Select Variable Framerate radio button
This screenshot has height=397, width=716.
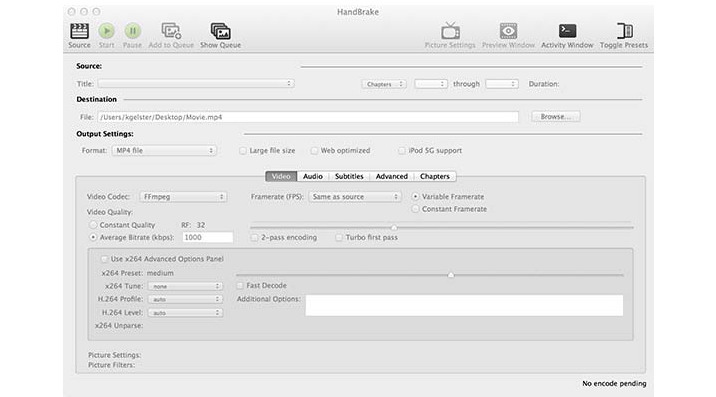(415, 196)
